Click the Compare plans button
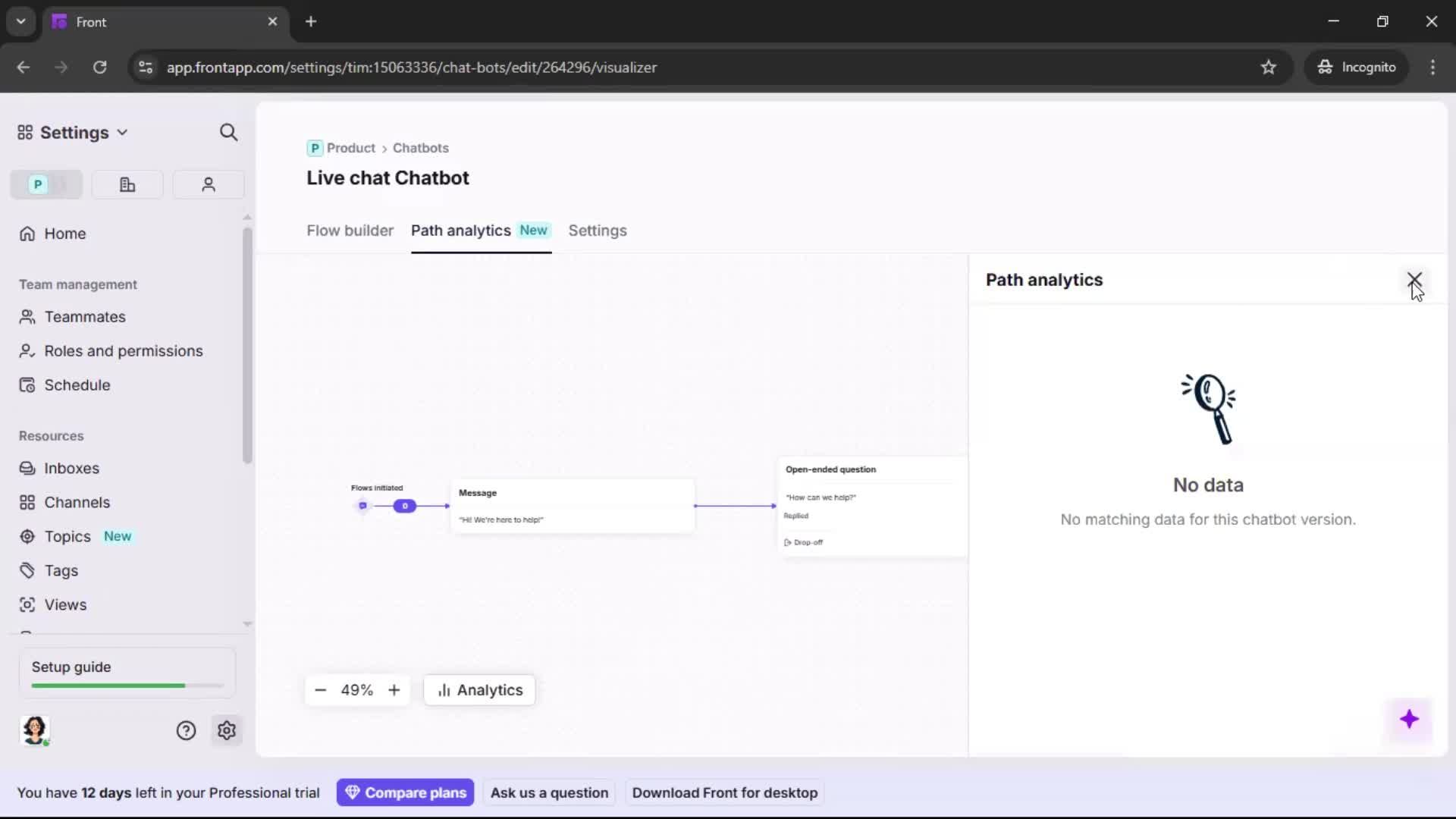 [405, 792]
